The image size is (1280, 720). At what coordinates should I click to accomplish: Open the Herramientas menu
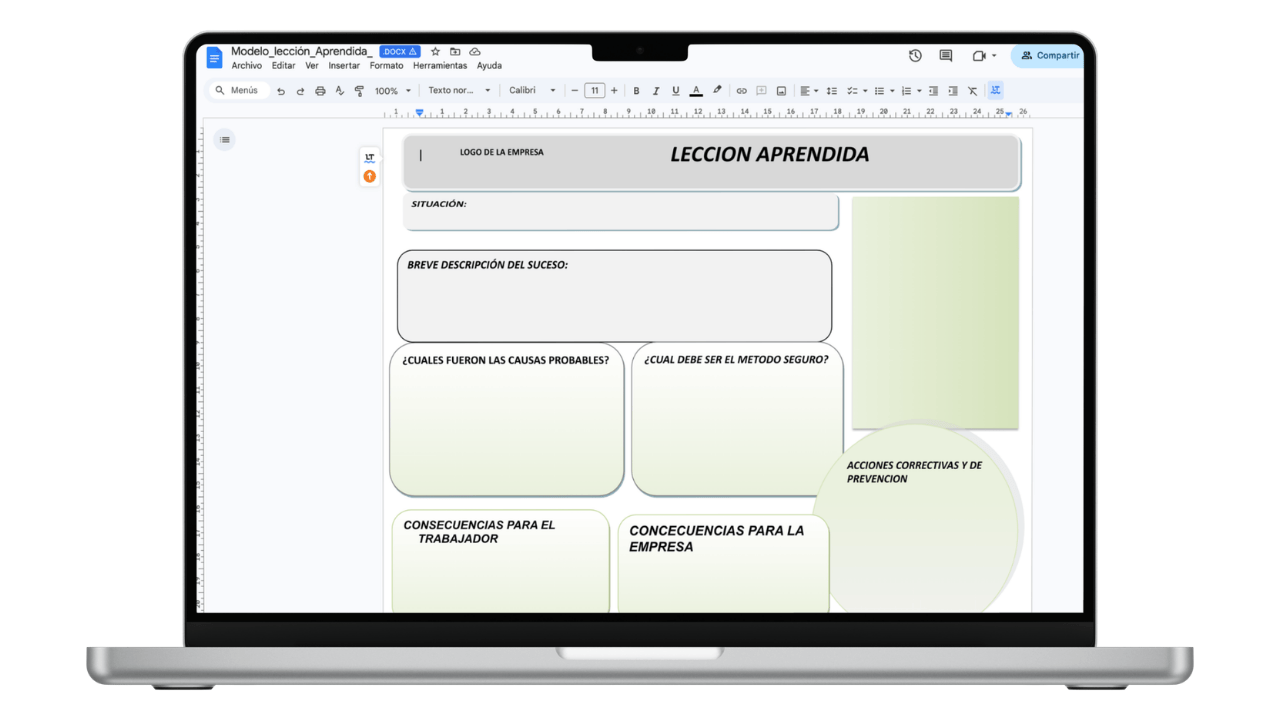pyautogui.click(x=441, y=64)
